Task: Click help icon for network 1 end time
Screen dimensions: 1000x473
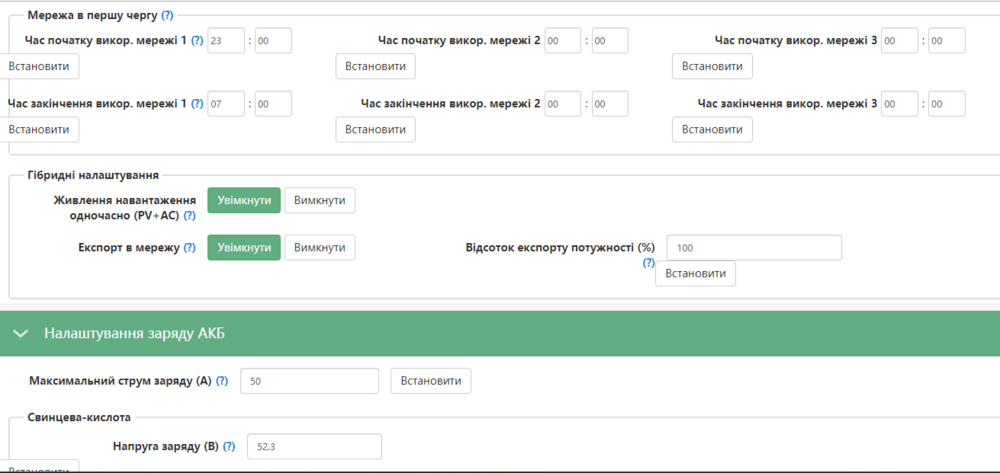Action: (x=197, y=104)
